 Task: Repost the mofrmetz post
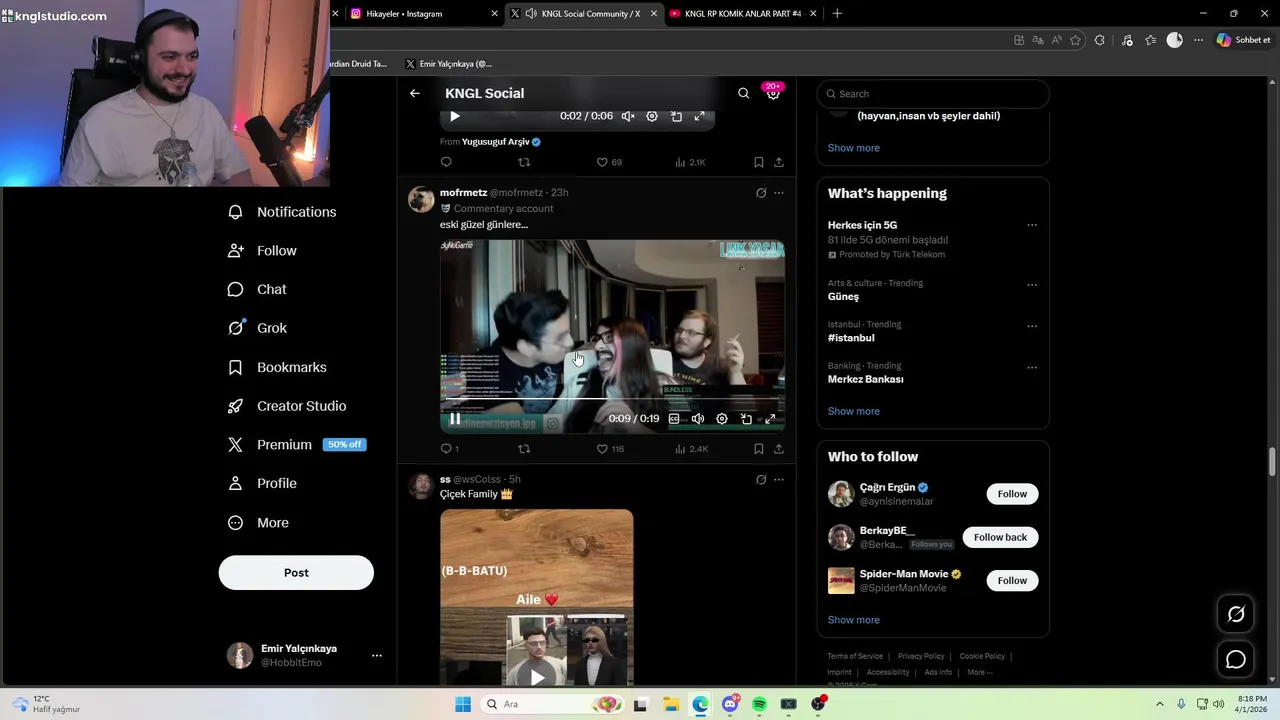click(x=524, y=449)
